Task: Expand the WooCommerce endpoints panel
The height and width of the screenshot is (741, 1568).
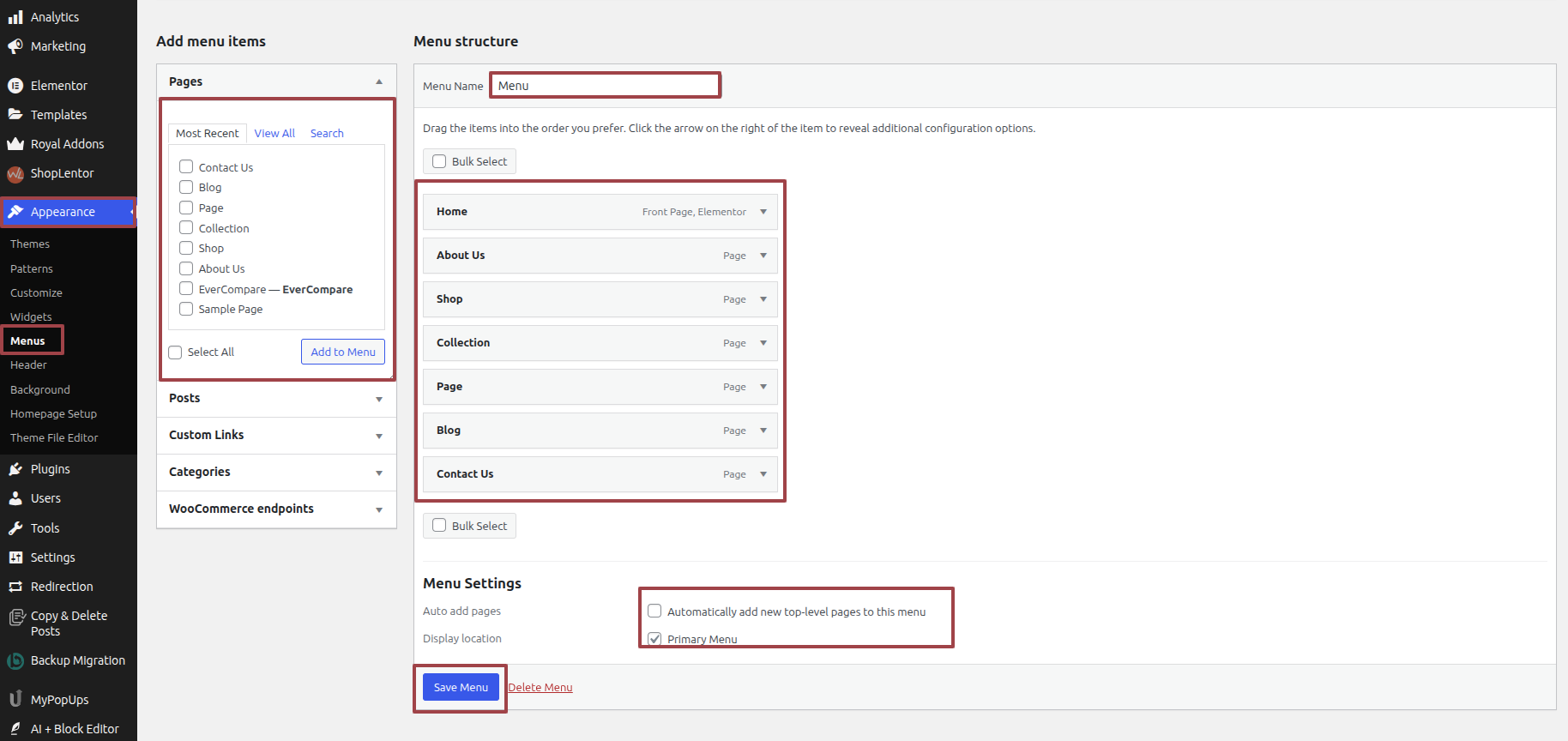Action: click(378, 509)
